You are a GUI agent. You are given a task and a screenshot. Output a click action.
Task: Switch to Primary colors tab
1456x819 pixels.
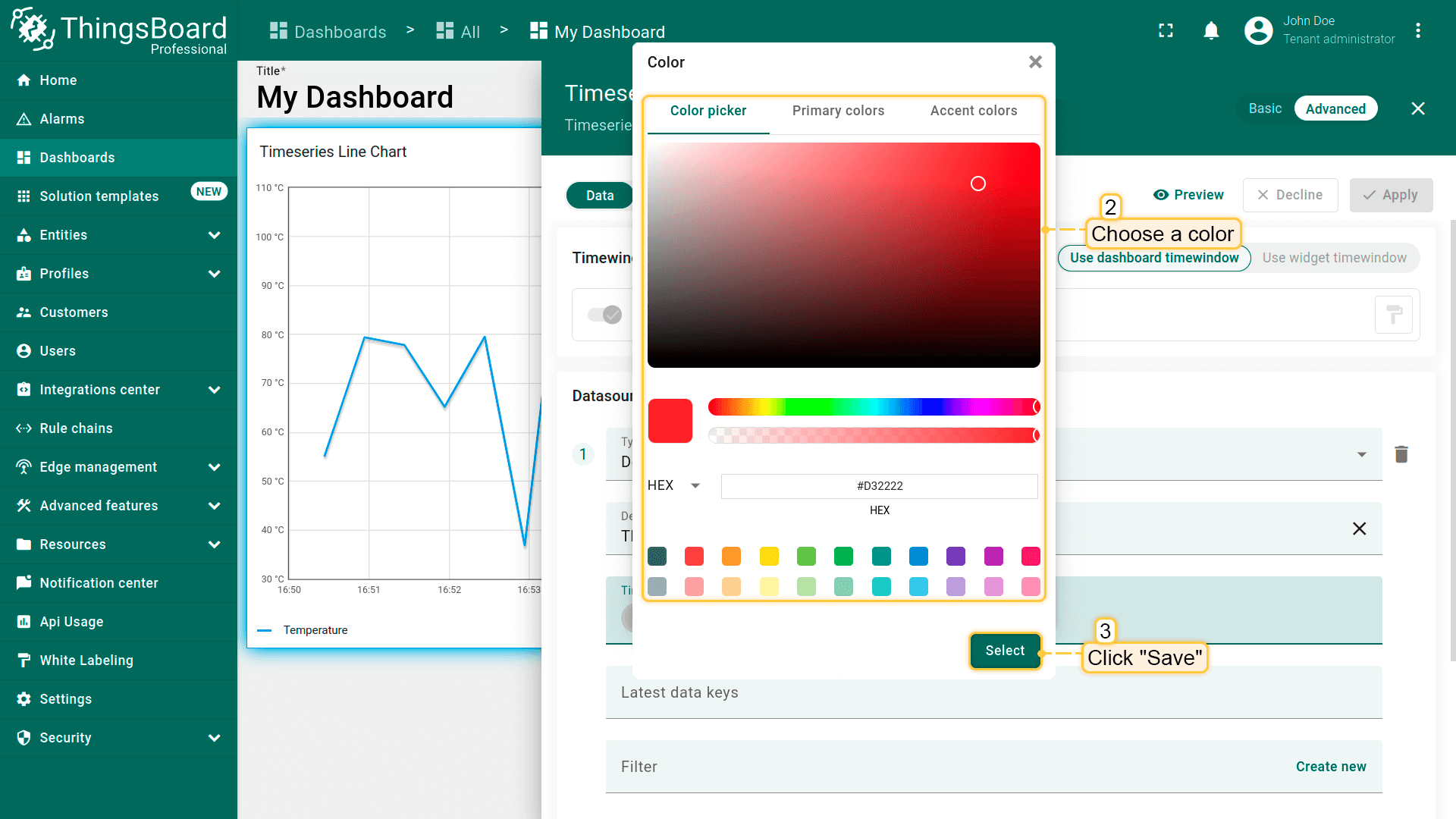[838, 111]
